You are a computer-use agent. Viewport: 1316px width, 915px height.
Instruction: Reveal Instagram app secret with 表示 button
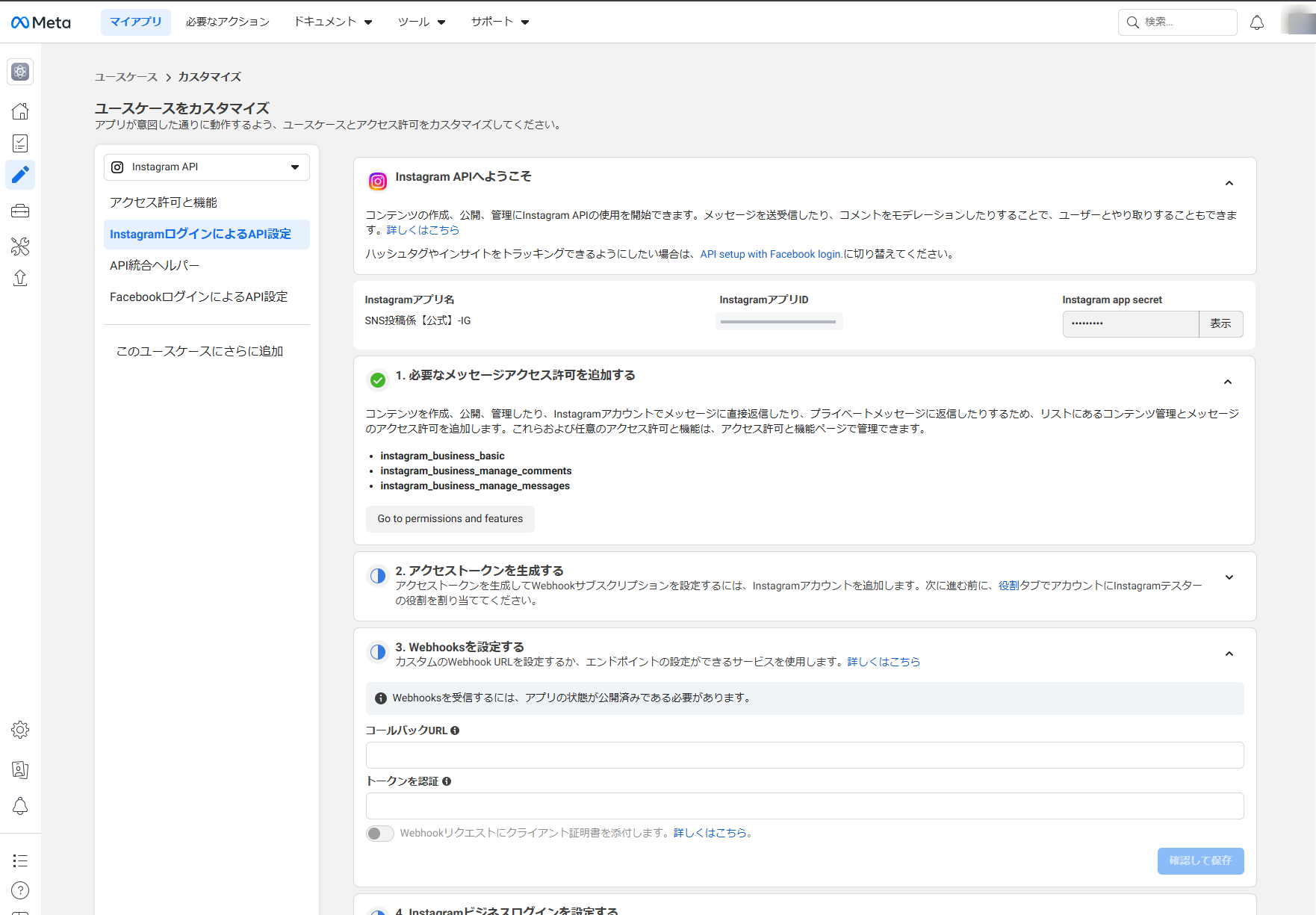tap(1220, 324)
